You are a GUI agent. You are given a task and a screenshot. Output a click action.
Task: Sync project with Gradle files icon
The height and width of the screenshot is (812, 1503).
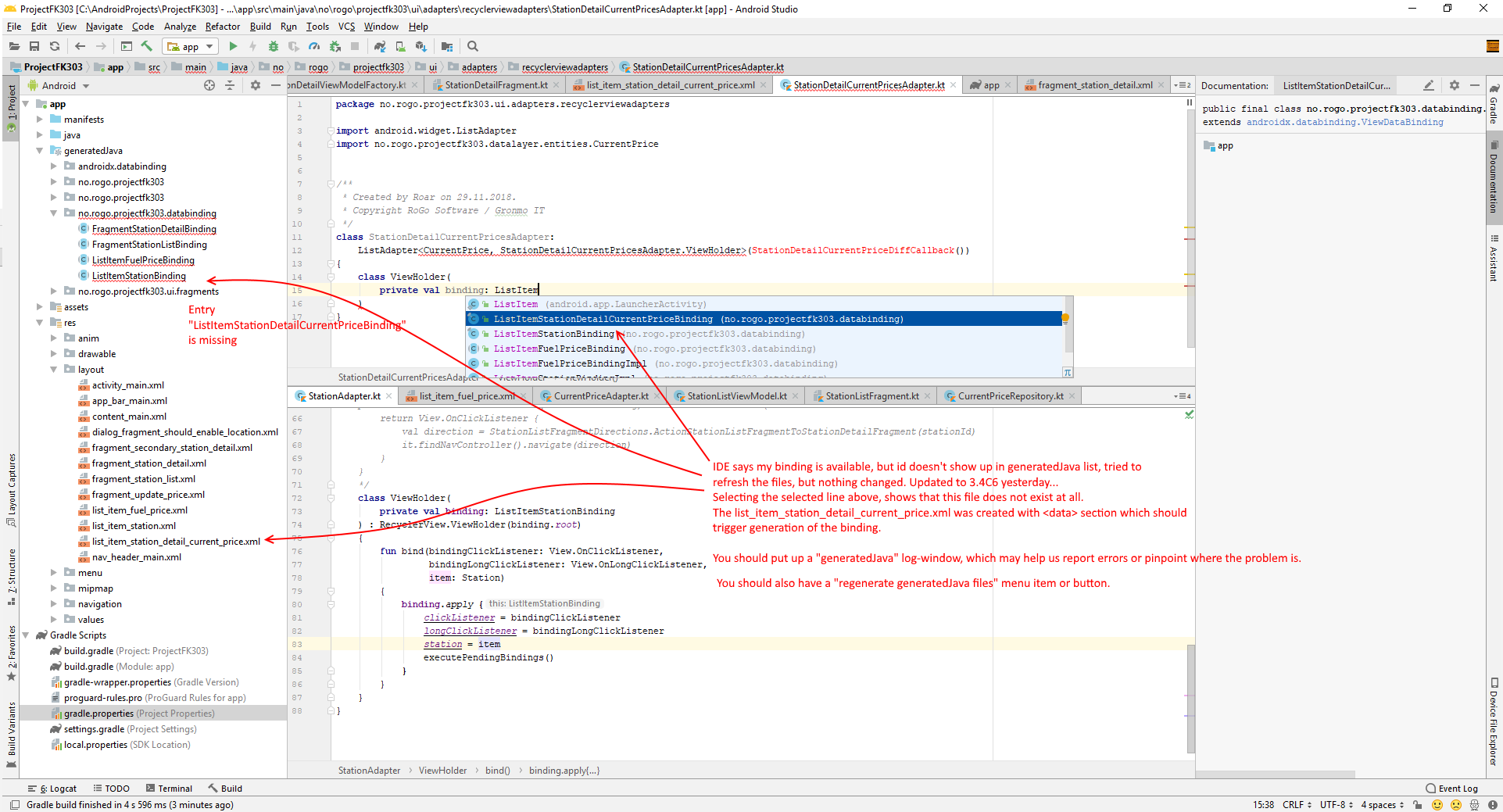coord(380,47)
